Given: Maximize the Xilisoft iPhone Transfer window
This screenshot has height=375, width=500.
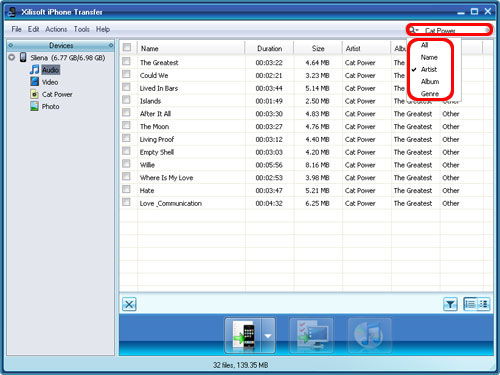Looking at the screenshot, I should (474, 12).
